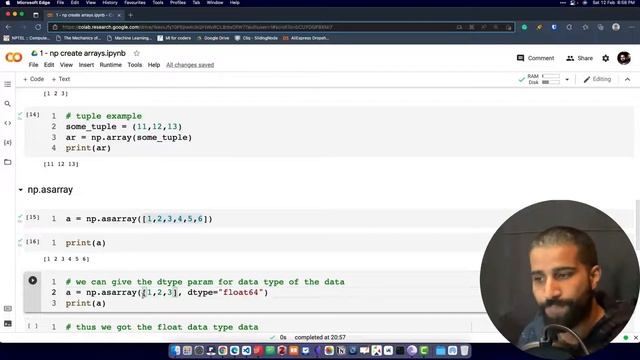Open the RAM Disk runtime dropdown arrow

tap(567, 80)
